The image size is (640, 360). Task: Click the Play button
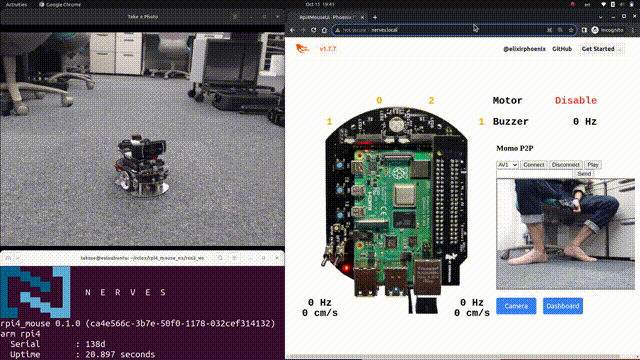(x=593, y=165)
